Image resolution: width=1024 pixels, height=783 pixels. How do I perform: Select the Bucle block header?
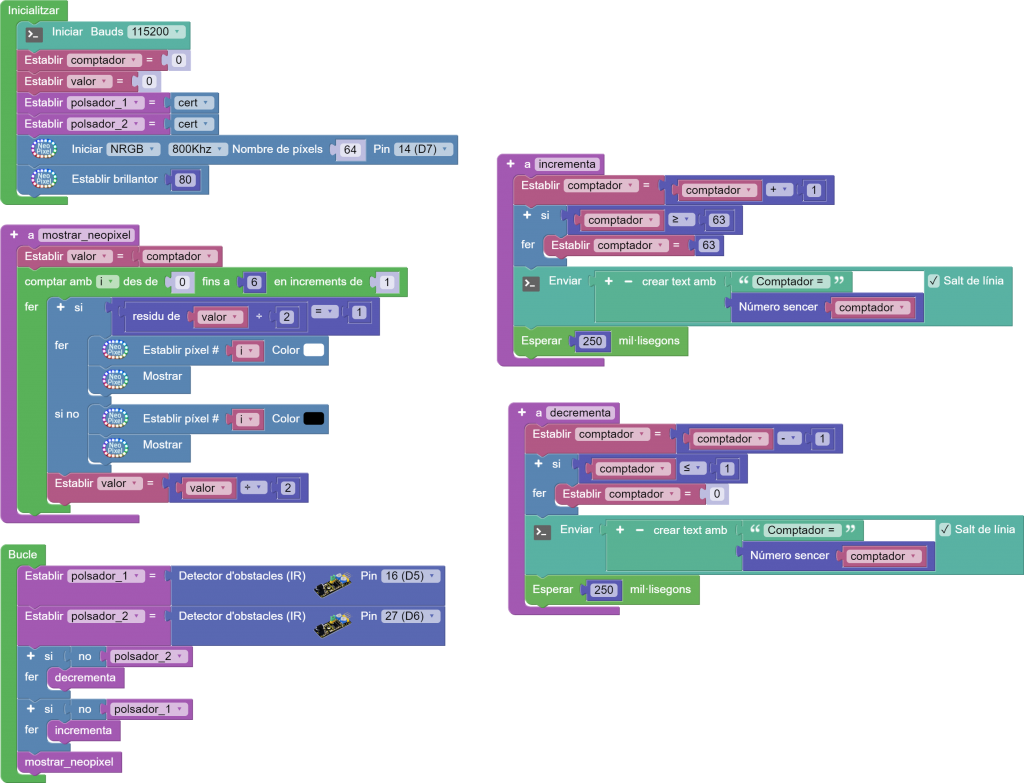point(22,554)
